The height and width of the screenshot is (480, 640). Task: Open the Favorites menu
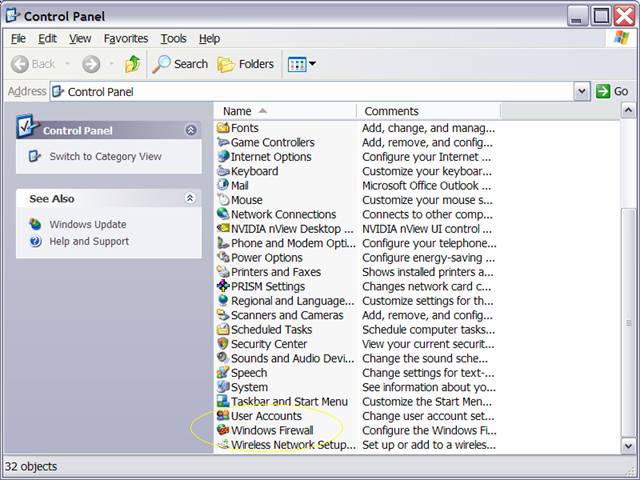coord(126,39)
